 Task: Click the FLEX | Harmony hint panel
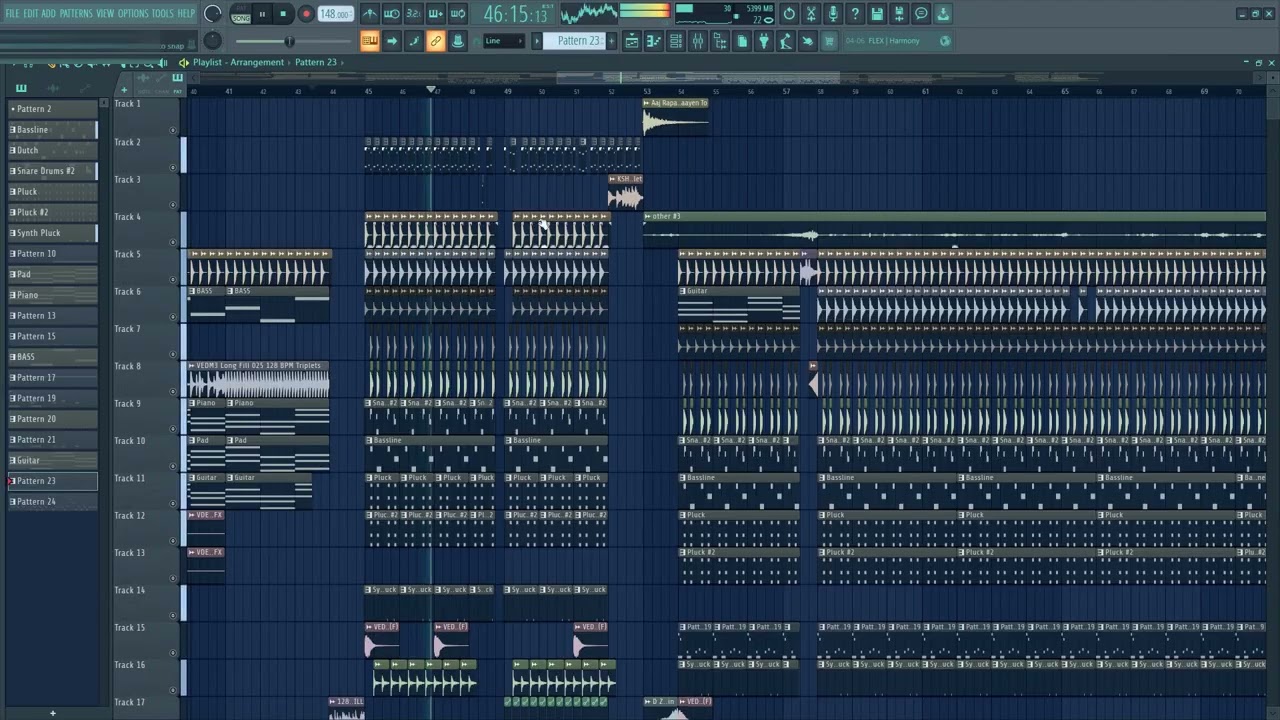pos(897,41)
